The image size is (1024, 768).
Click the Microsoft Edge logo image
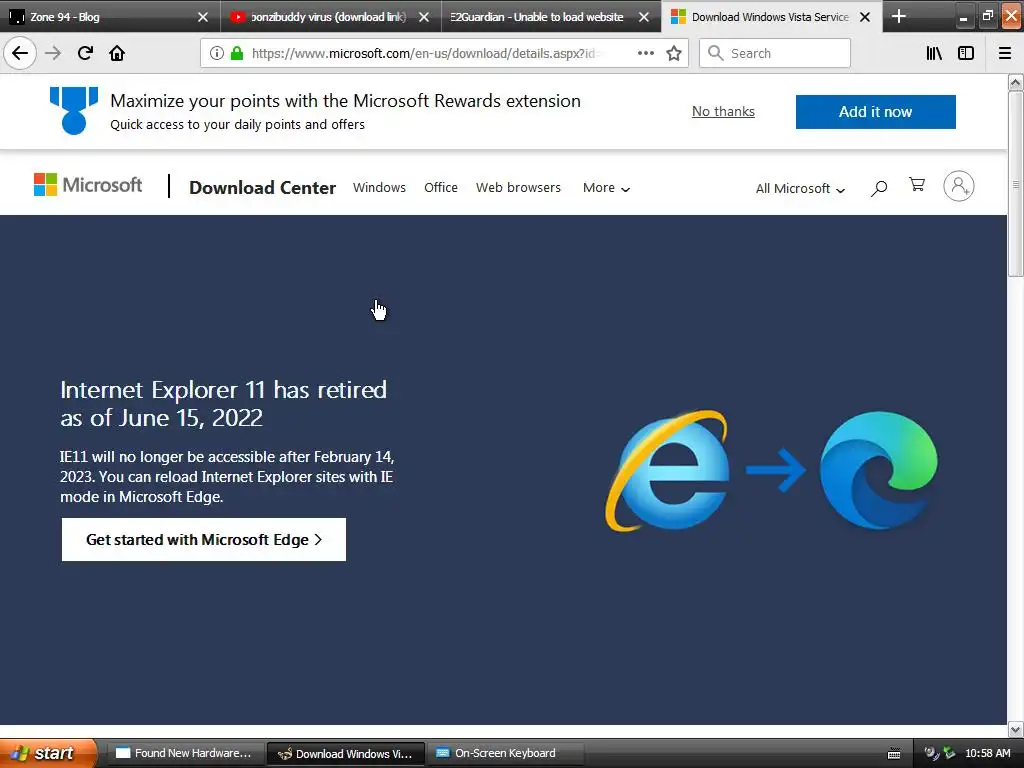(878, 470)
